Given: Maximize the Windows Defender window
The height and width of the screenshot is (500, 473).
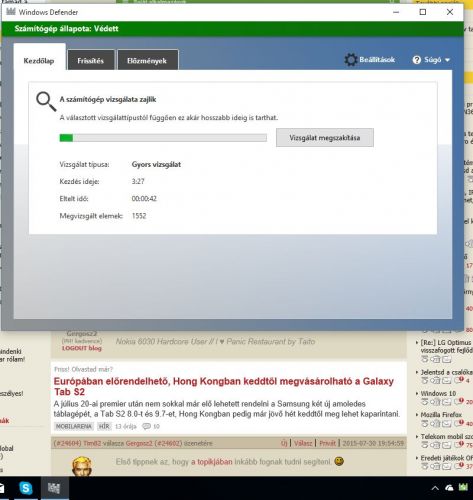Looking at the screenshot, I should point(423,12).
